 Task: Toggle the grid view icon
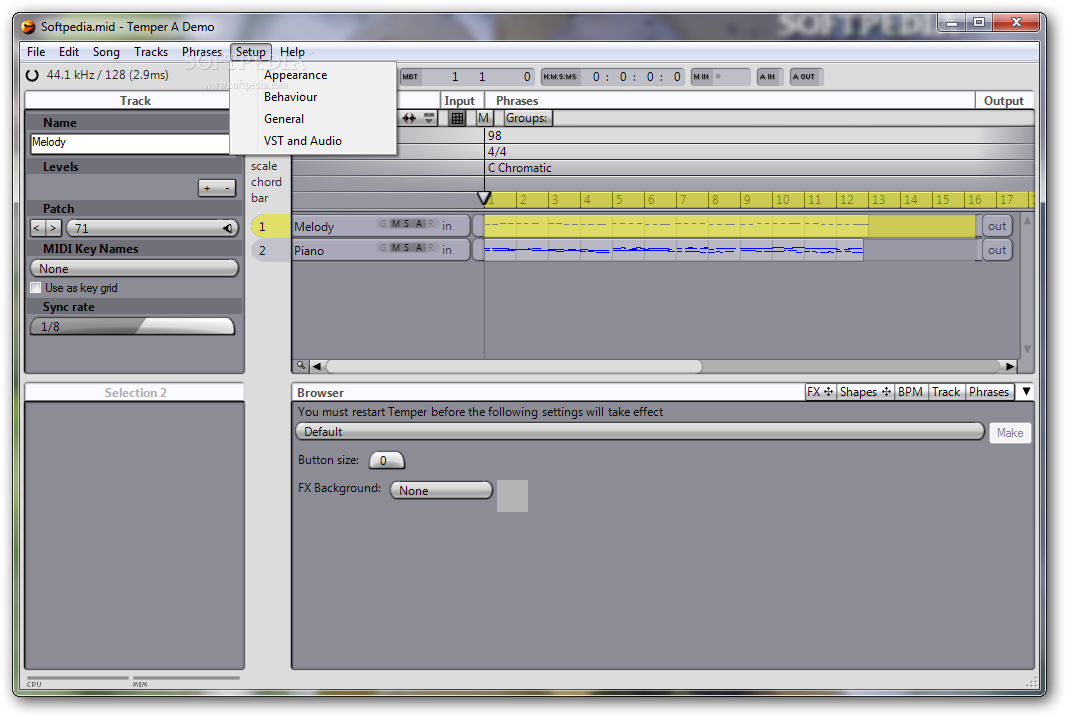(x=457, y=118)
